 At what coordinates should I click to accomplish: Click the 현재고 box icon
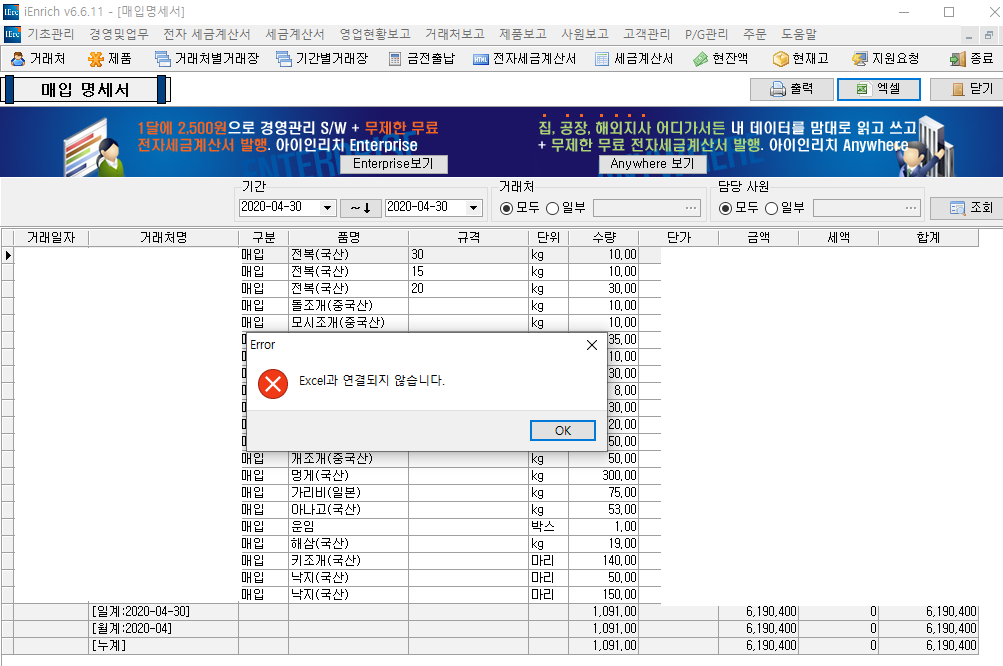pos(780,59)
